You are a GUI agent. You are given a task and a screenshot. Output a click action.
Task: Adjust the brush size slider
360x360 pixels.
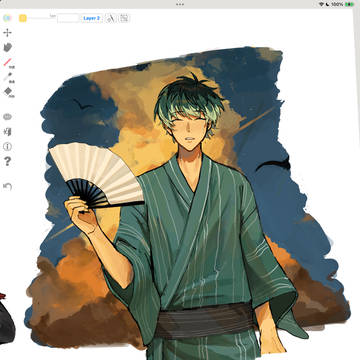tap(41, 18)
